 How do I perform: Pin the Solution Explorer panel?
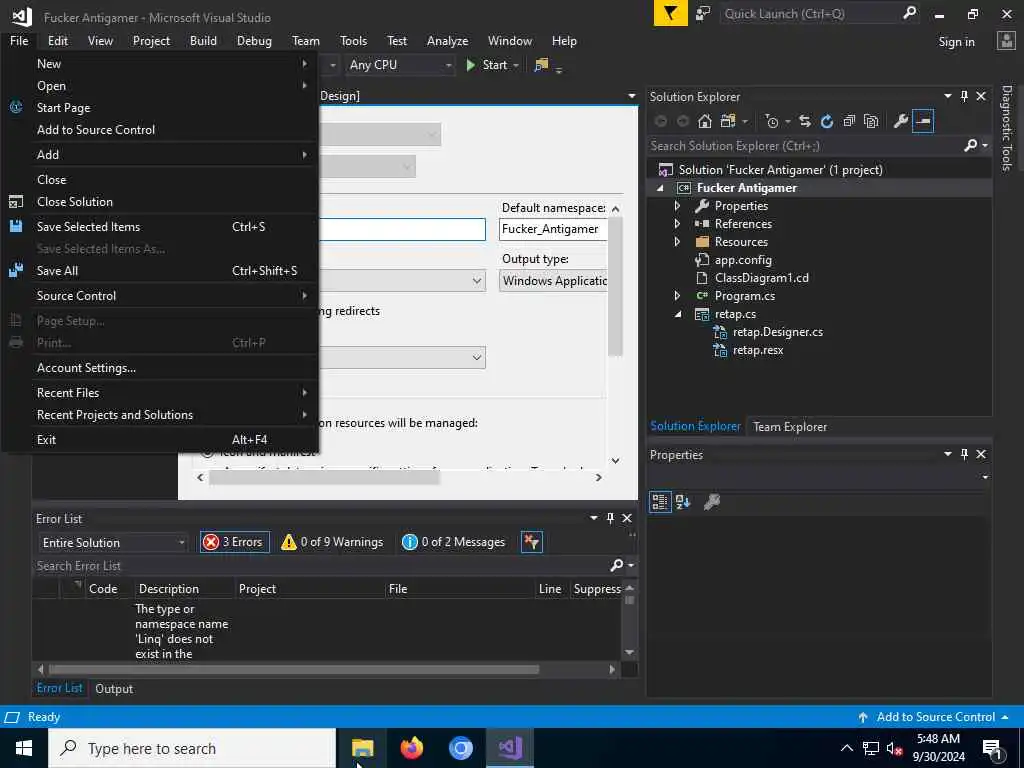coord(965,97)
